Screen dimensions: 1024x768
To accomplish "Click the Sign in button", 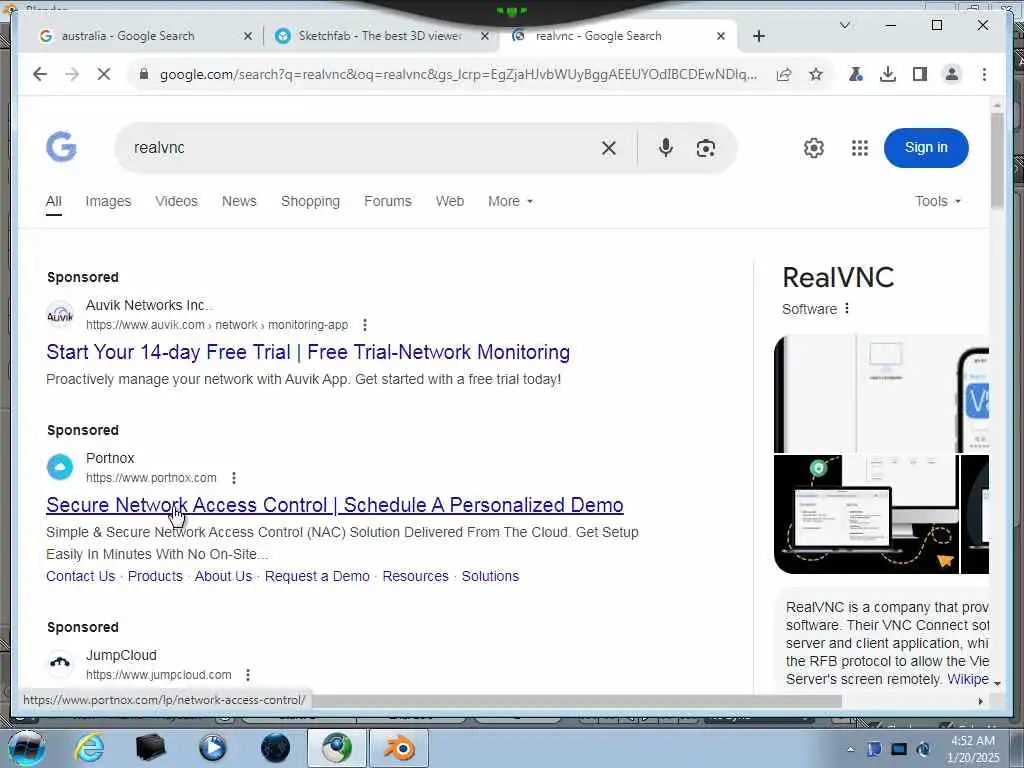I will coord(926,148).
